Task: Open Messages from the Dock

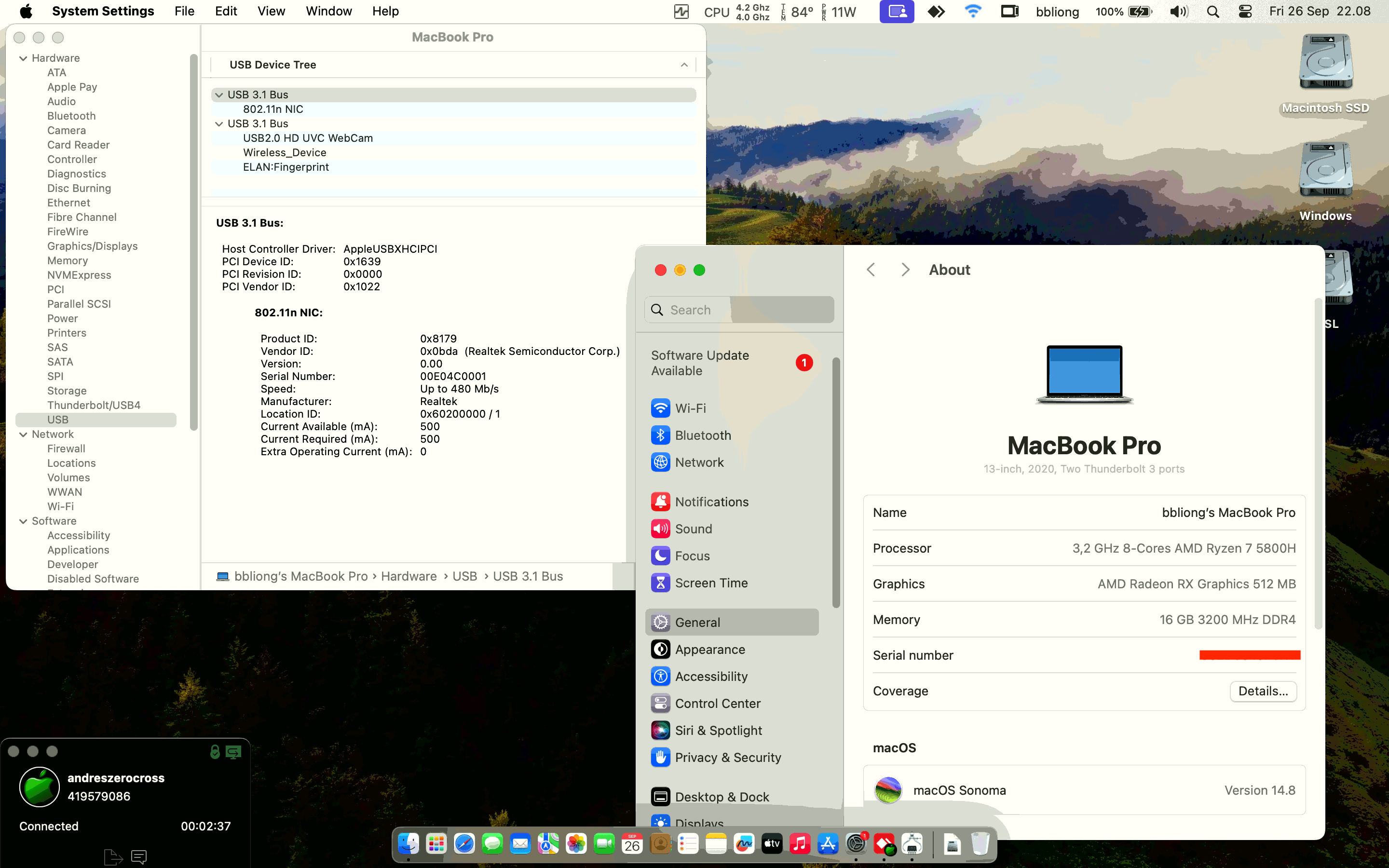Action: (x=492, y=844)
